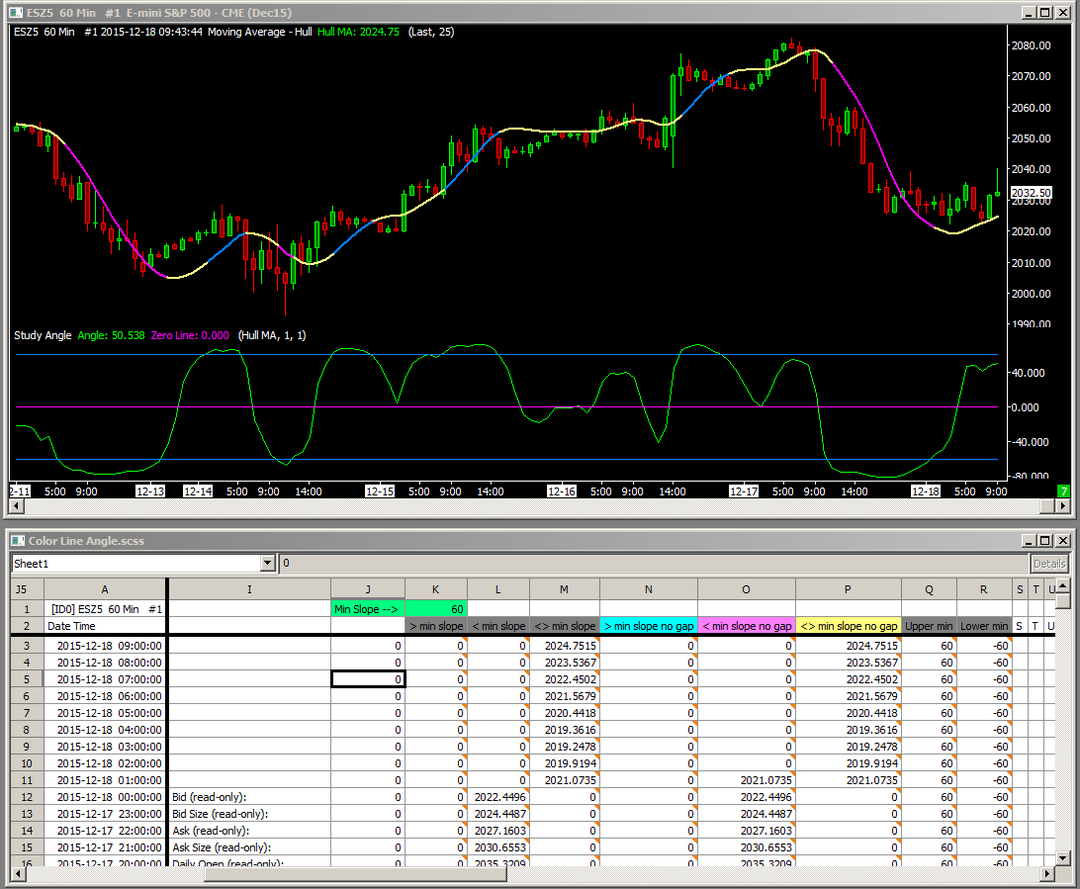Screen dimensions: 1080x889
Task: Select column header labeled M
Action: tap(564, 590)
